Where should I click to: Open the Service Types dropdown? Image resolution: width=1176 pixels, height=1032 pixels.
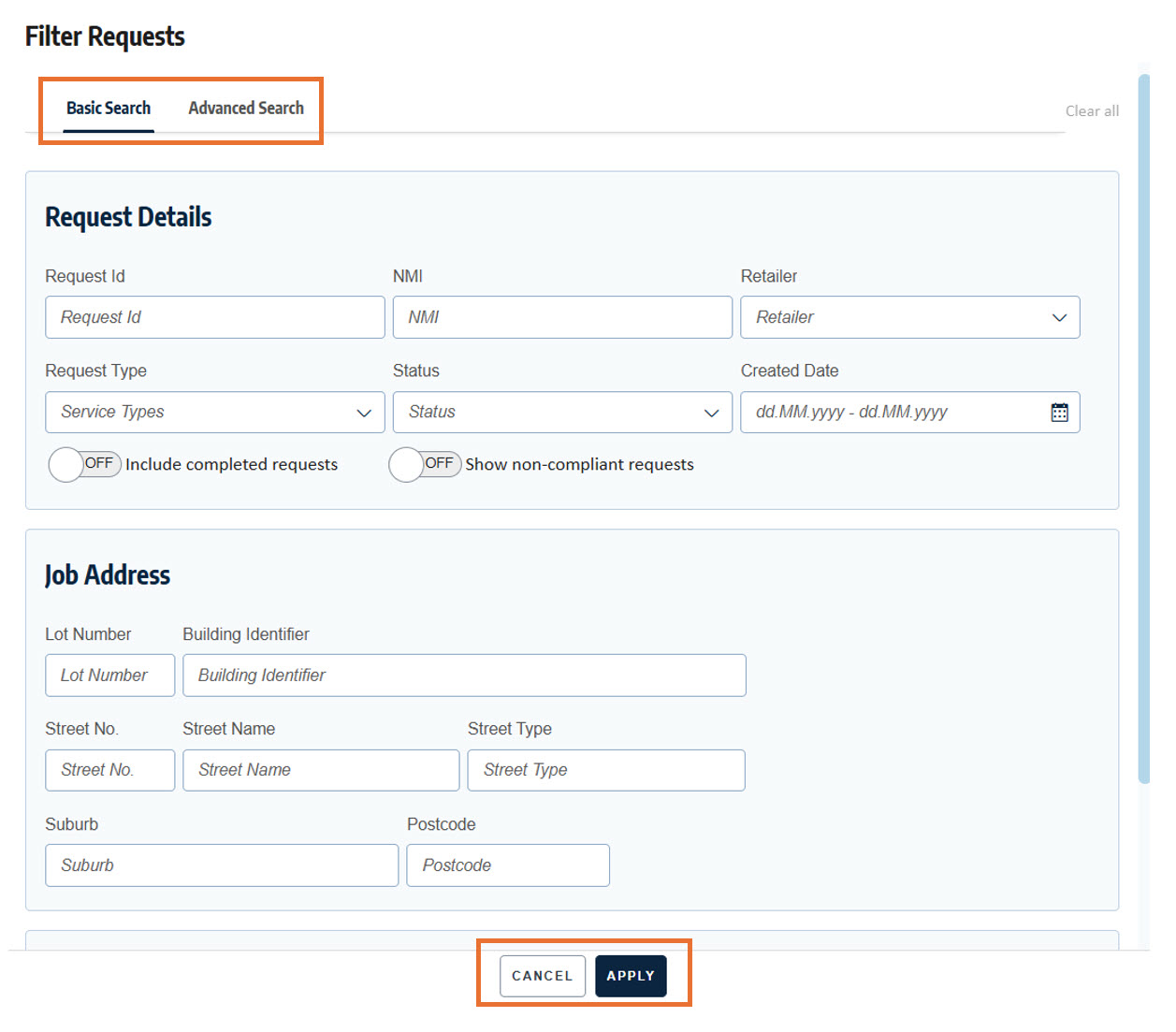tap(214, 412)
